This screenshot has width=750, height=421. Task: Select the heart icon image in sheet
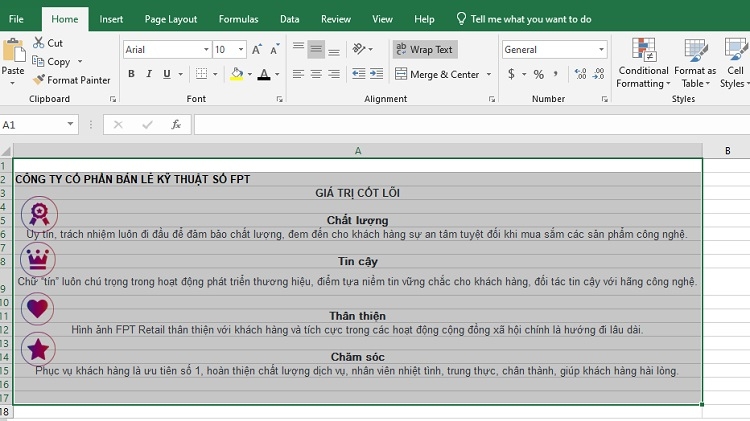click(x=37, y=308)
